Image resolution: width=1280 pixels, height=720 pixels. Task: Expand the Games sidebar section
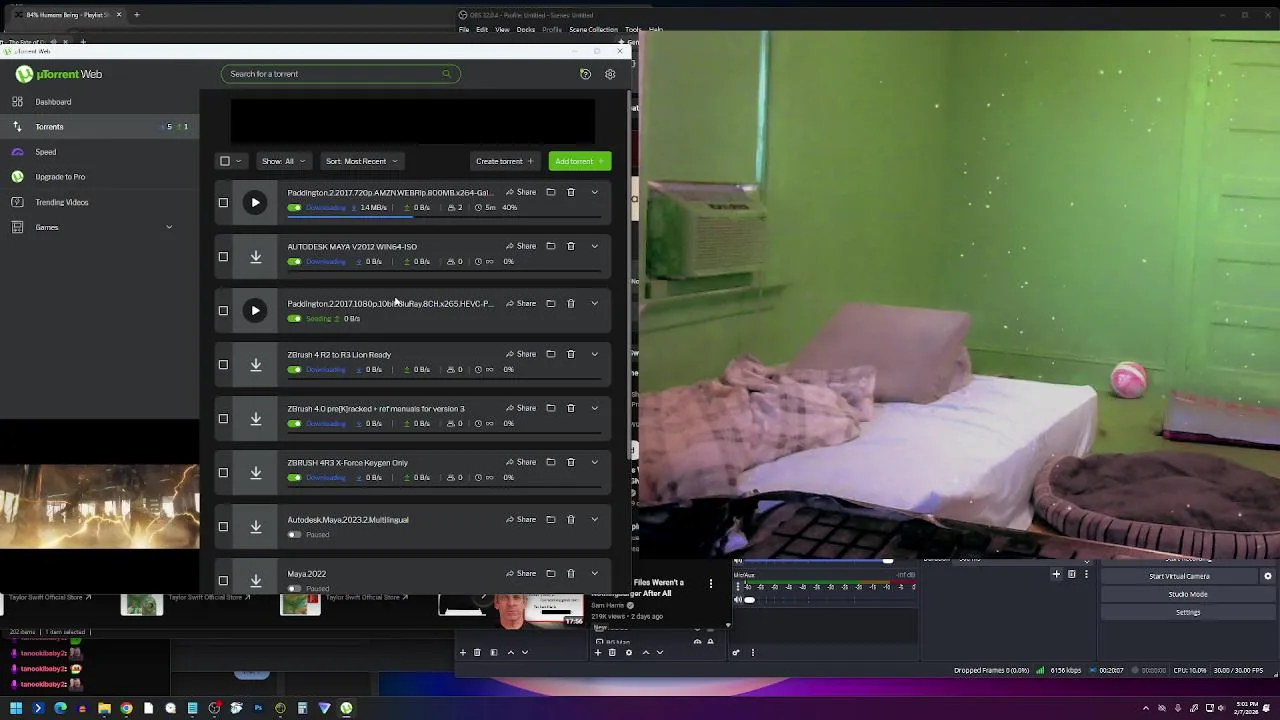click(x=169, y=227)
